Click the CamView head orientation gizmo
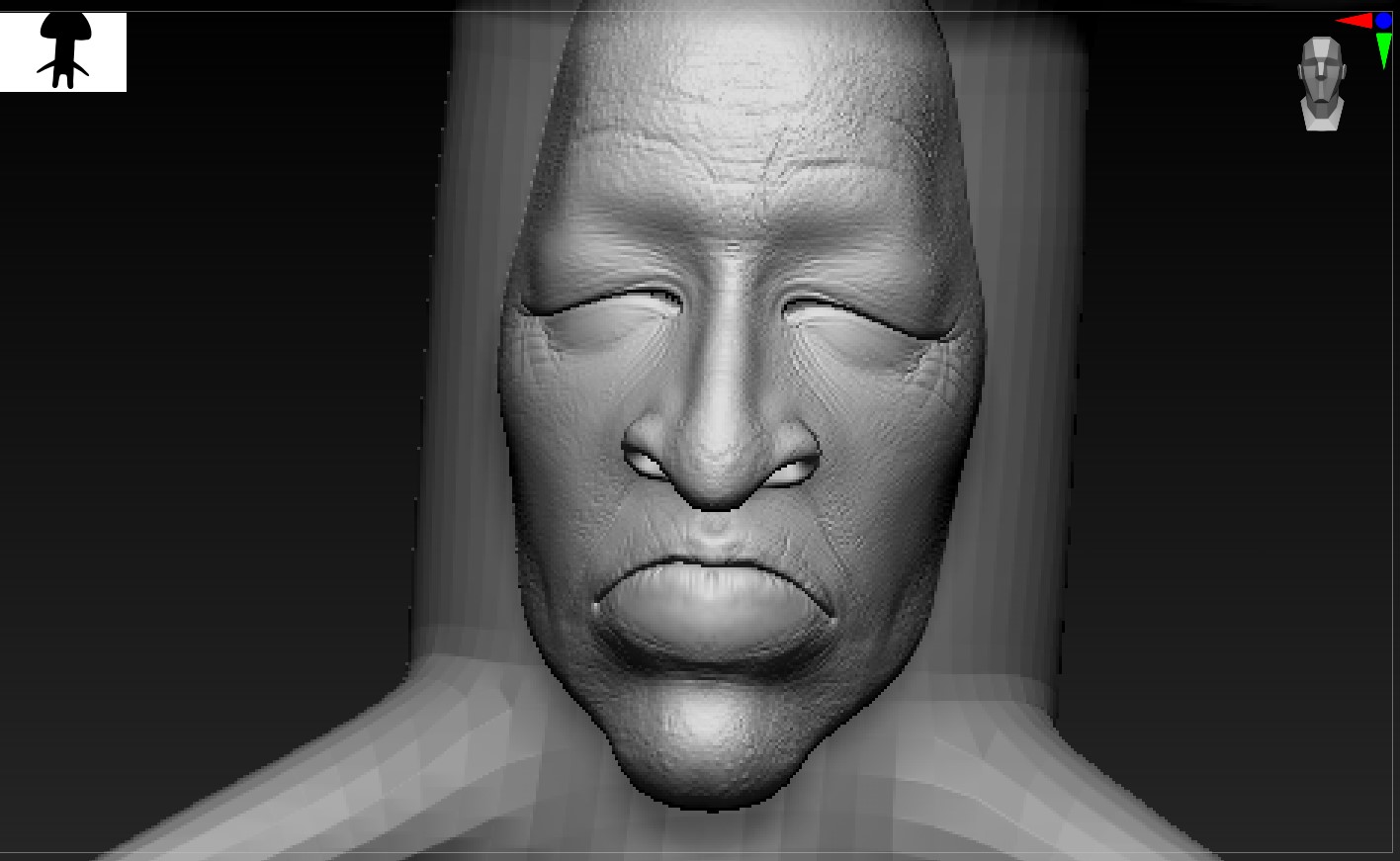The height and width of the screenshot is (861, 1400). click(1322, 84)
